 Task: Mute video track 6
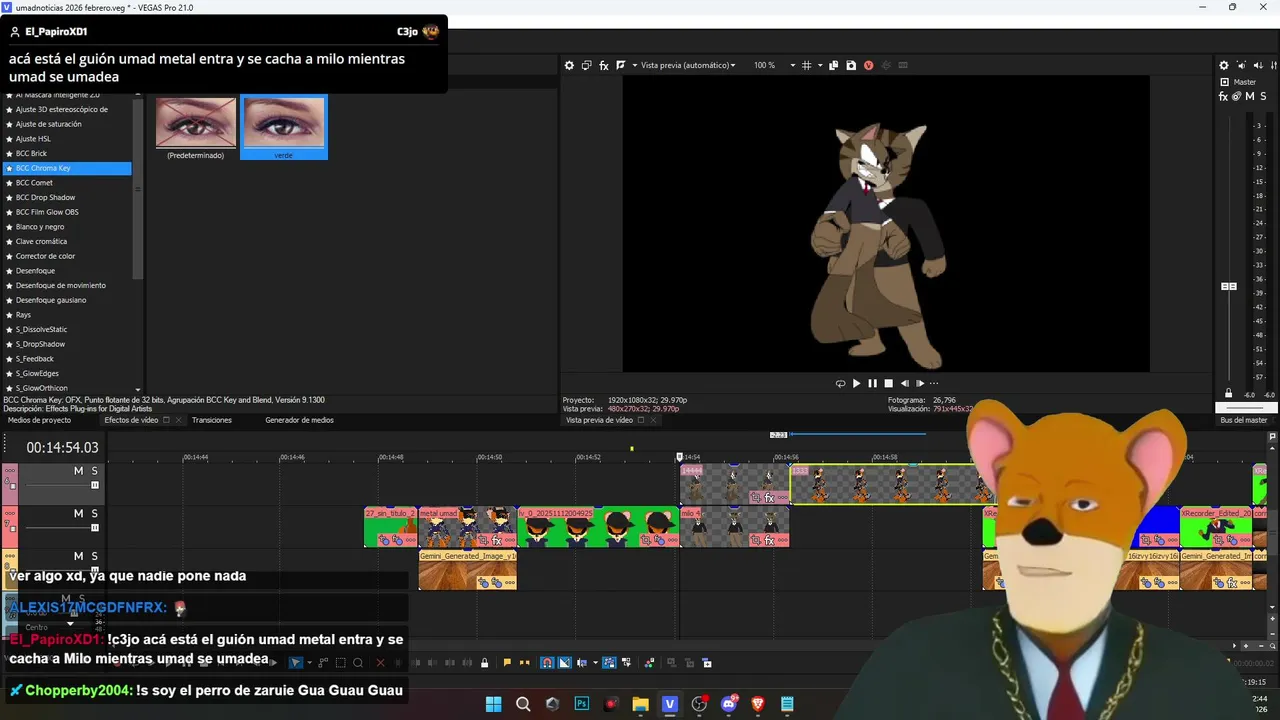[78, 471]
